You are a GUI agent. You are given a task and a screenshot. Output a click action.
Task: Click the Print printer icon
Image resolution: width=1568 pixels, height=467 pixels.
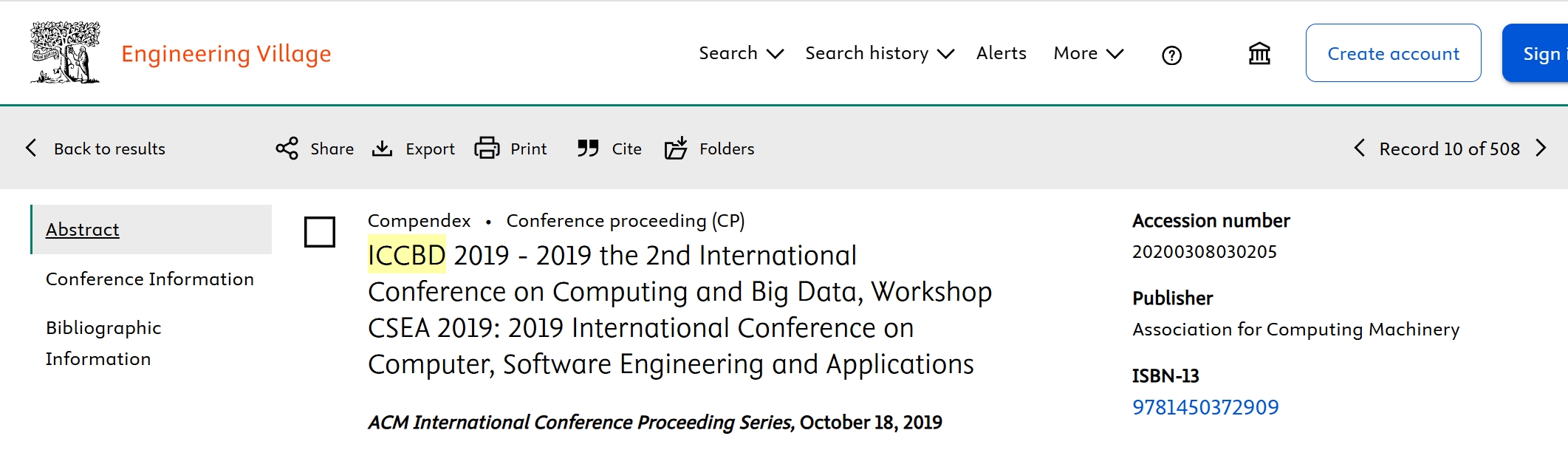point(487,149)
